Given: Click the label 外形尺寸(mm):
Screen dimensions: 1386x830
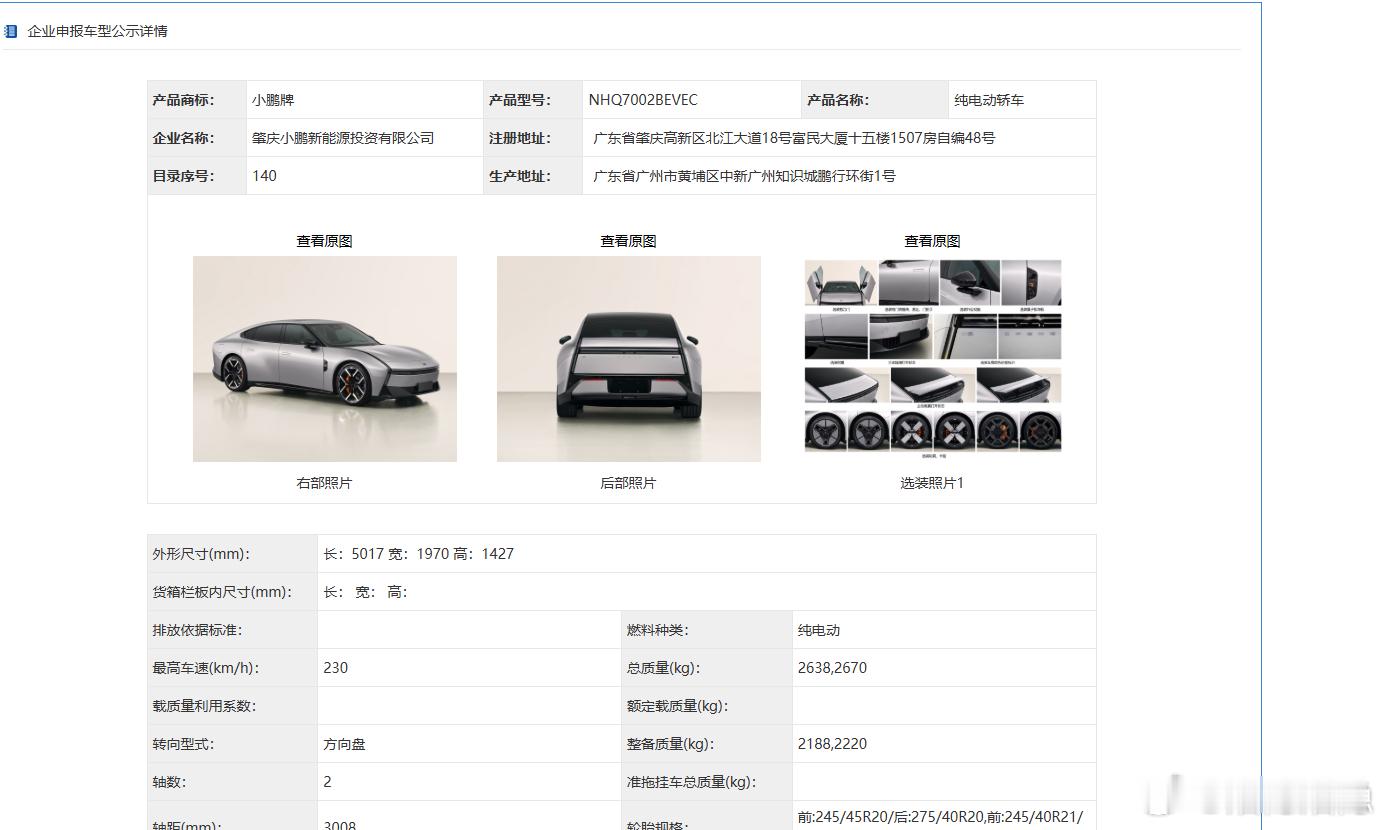Looking at the screenshot, I should tap(201, 554).
